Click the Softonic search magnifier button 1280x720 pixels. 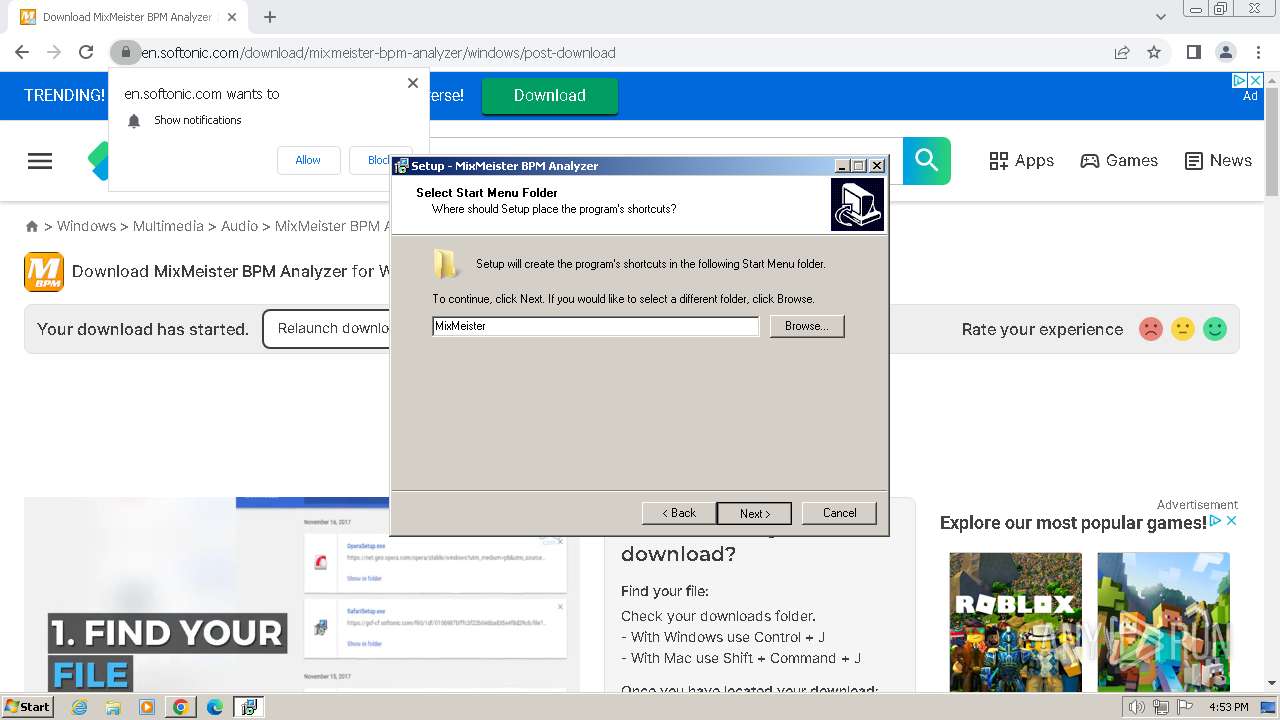(927, 160)
